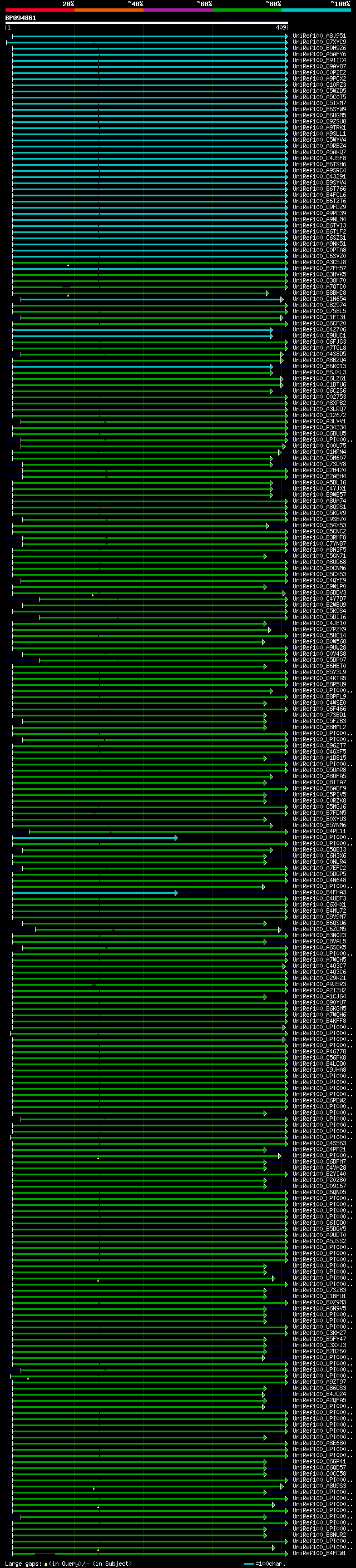The height and width of the screenshot is (1568, 356).
Task: Open the UniRef100_Q10RZ3 hit label
Action: (x=319, y=85)
